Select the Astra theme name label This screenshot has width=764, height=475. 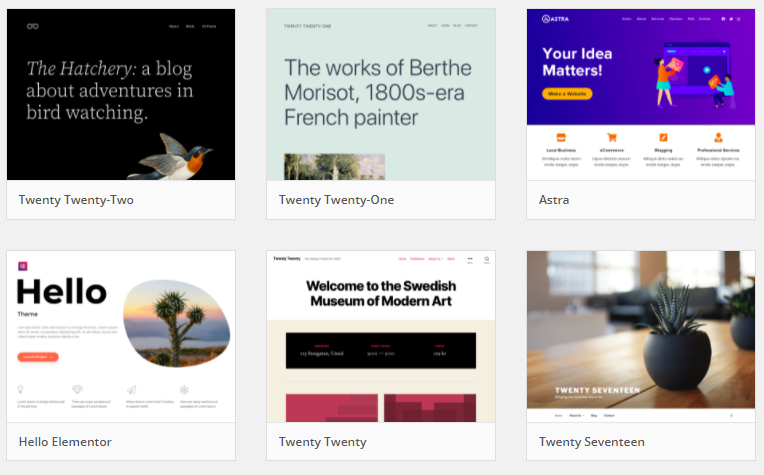(x=554, y=200)
